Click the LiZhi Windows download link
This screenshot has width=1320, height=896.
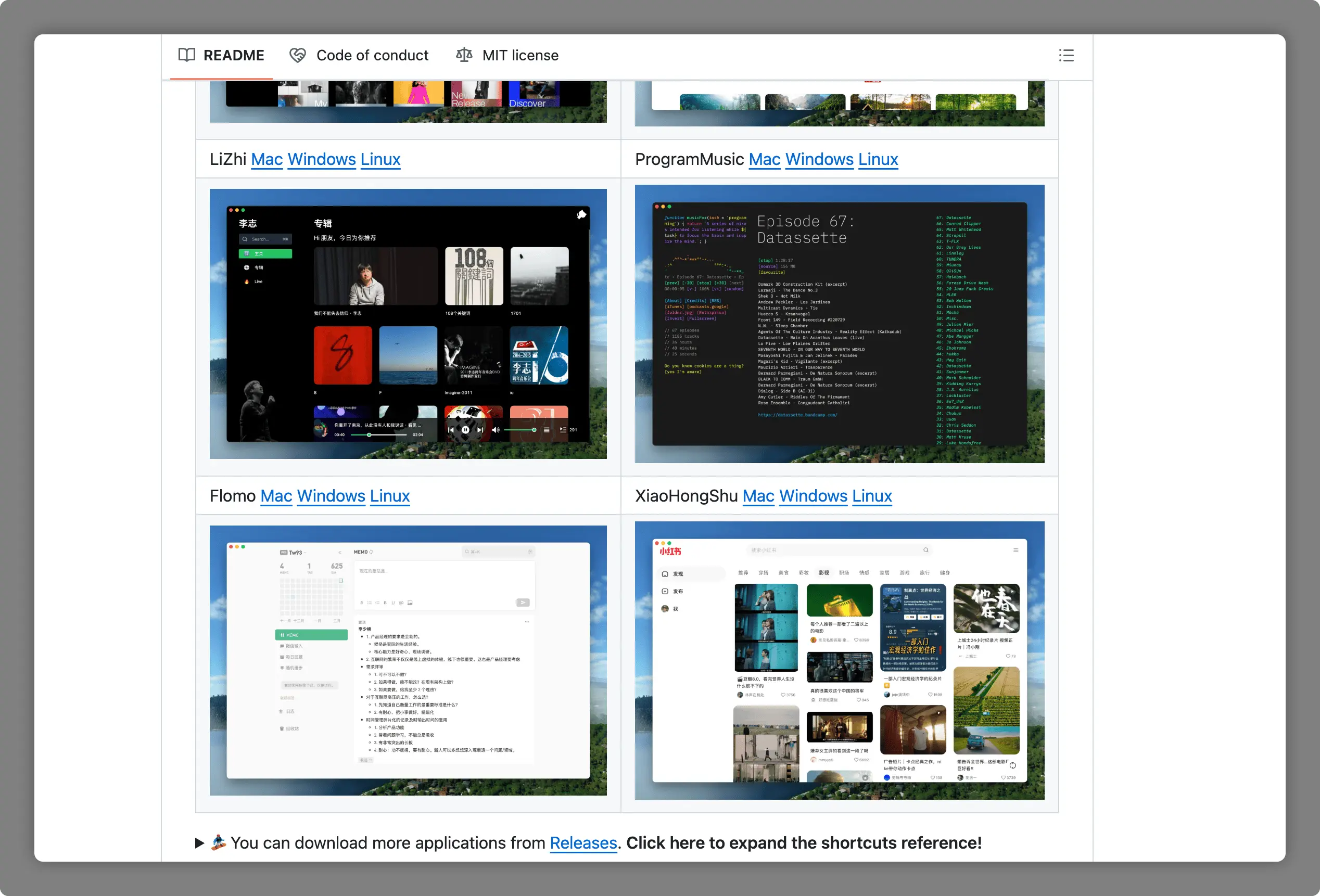point(322,160)
